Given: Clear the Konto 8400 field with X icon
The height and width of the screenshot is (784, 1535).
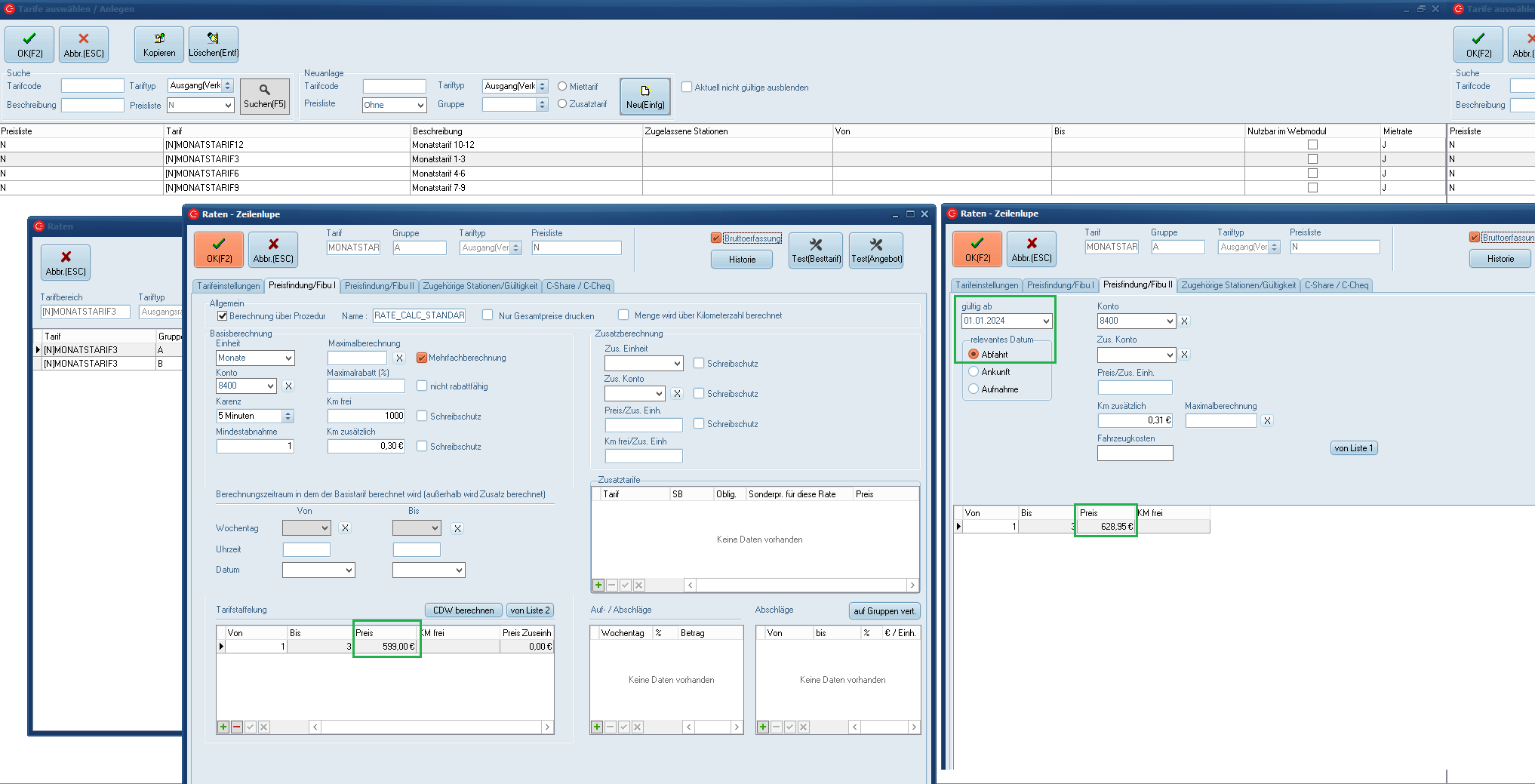Looking at the screenshot, I should tap(288, 386).
